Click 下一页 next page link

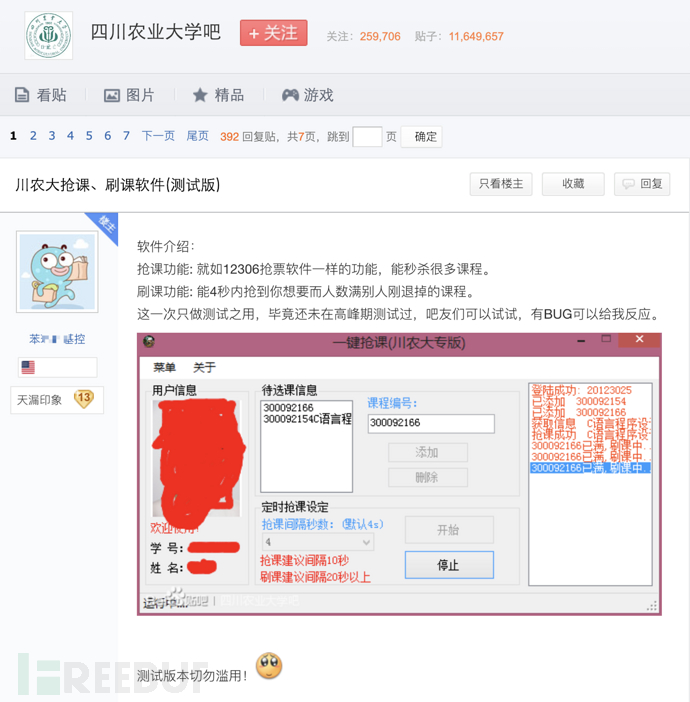[158, 136]
